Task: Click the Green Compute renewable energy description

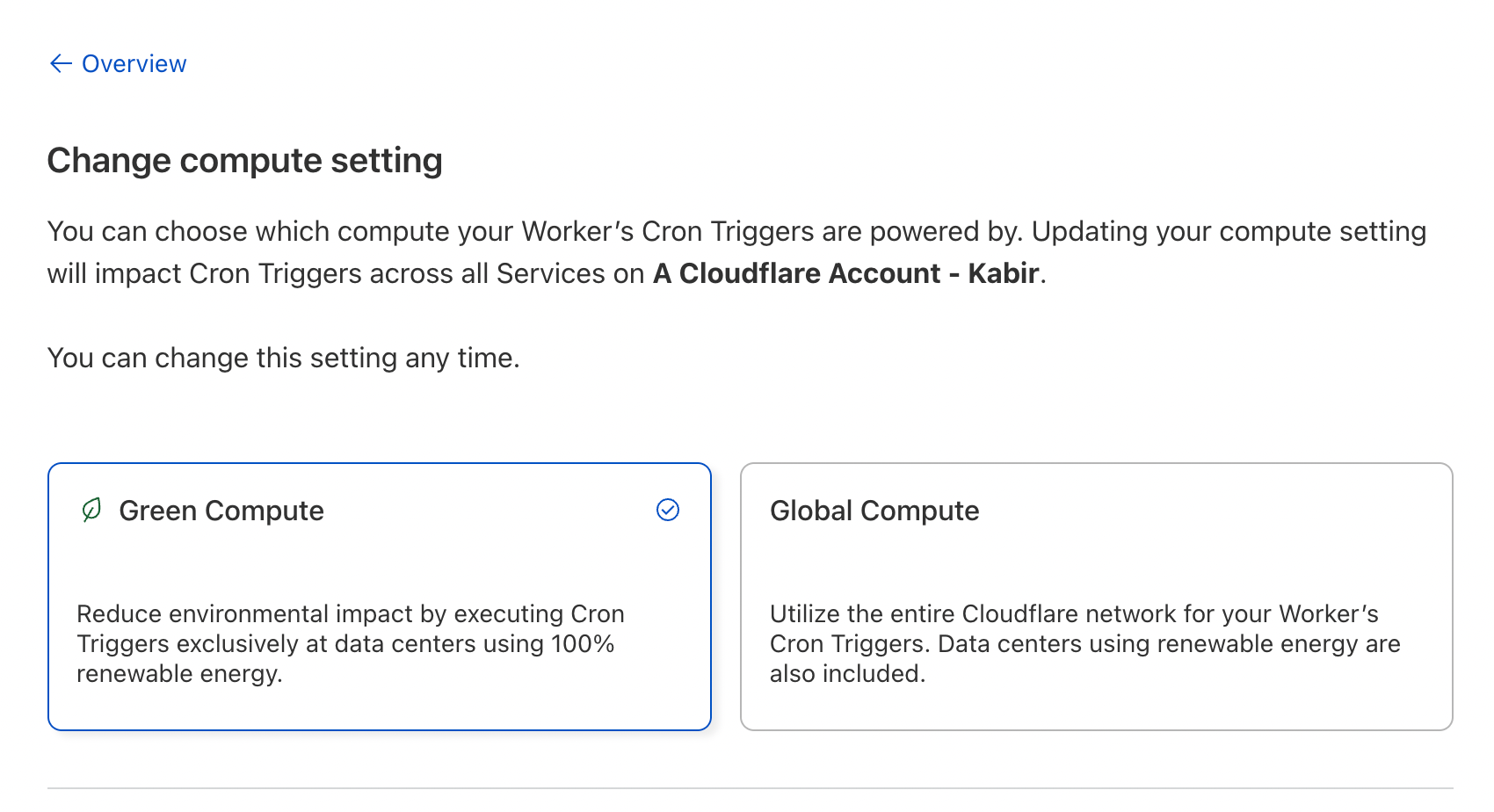Action: pyautogui.click(x=350, y=643)
